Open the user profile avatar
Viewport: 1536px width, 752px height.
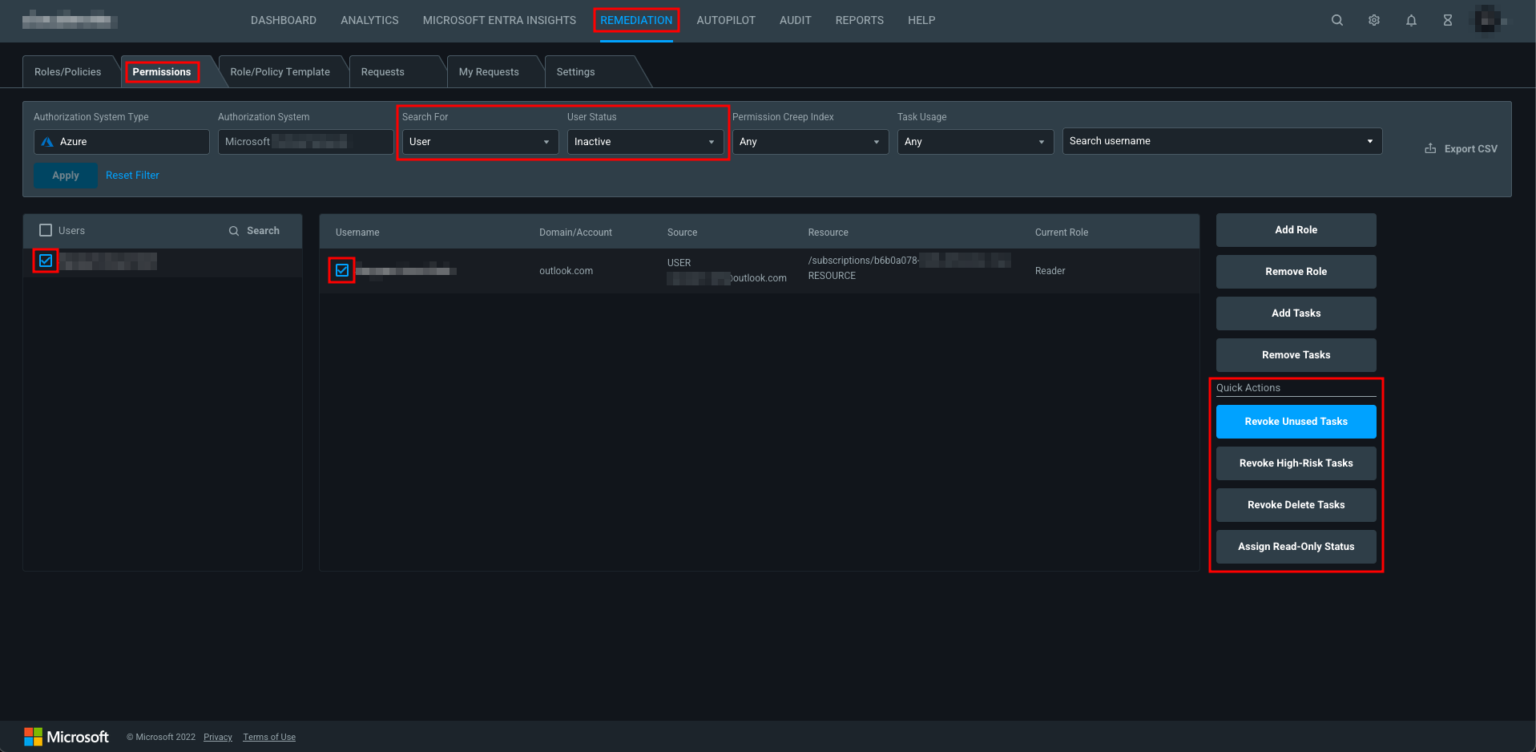(1489, 20)
